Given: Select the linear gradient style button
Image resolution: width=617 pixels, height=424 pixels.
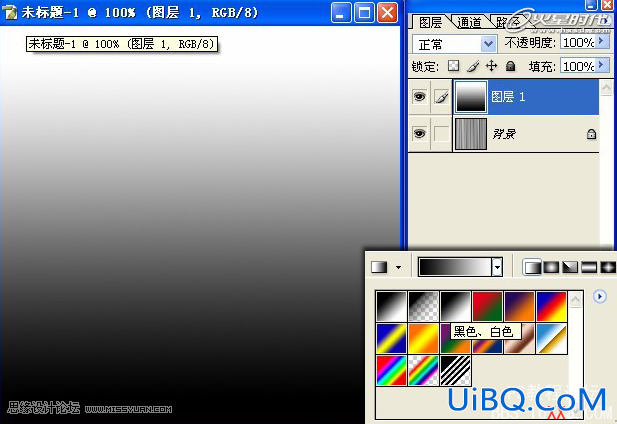Looking at the screenshot, I should click(532, 267).
